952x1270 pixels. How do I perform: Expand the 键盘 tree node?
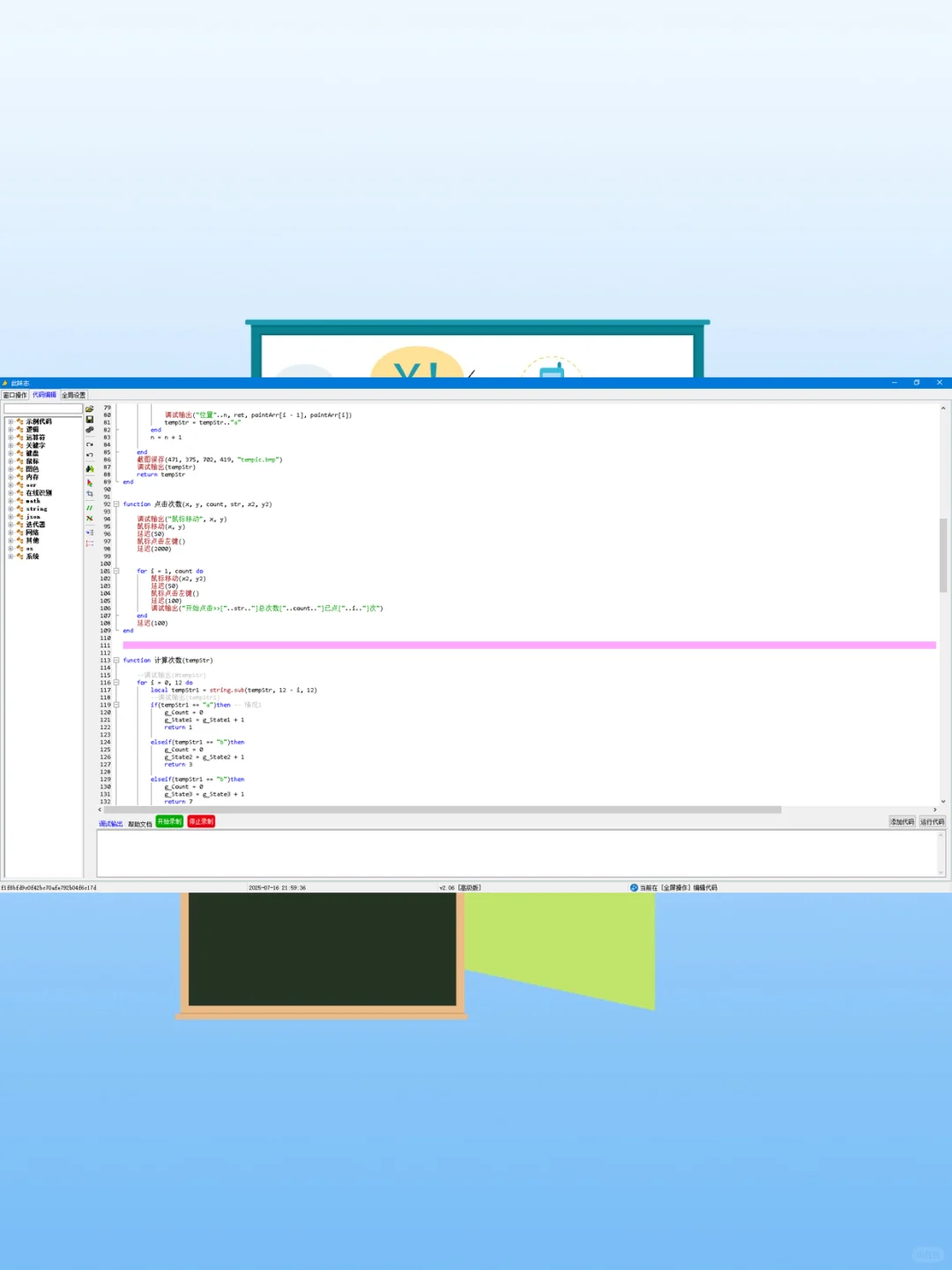coord(11,453)
